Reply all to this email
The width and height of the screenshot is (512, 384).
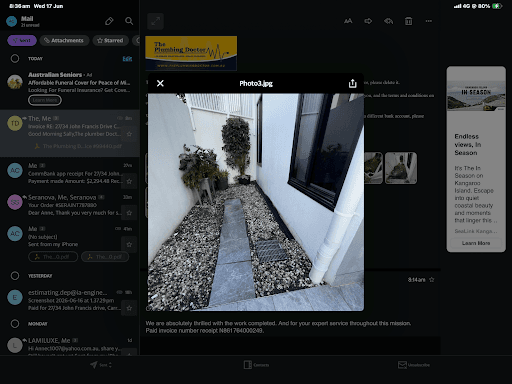coord(388,21)
